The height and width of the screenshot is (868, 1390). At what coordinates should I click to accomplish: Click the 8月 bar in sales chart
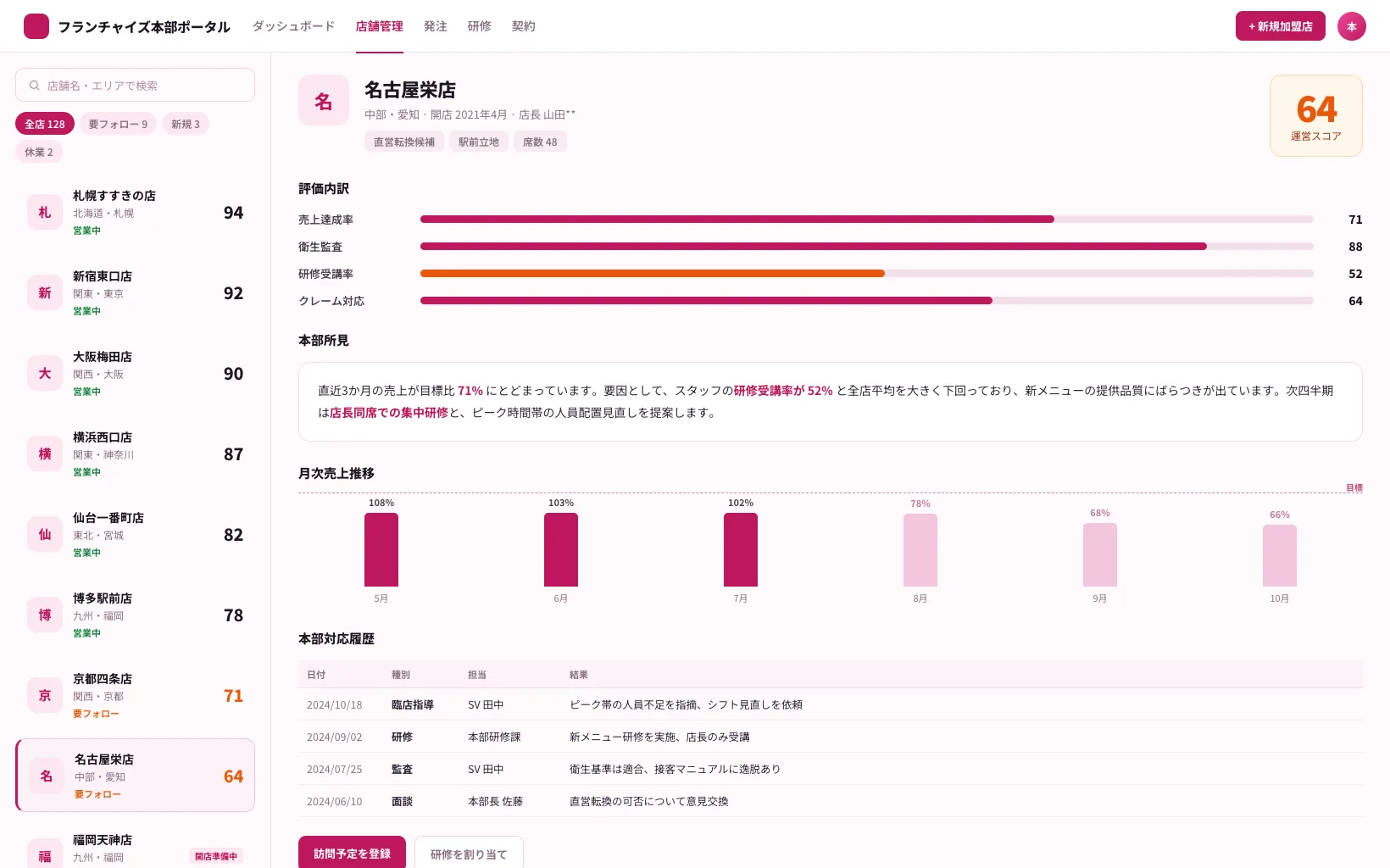920,550
